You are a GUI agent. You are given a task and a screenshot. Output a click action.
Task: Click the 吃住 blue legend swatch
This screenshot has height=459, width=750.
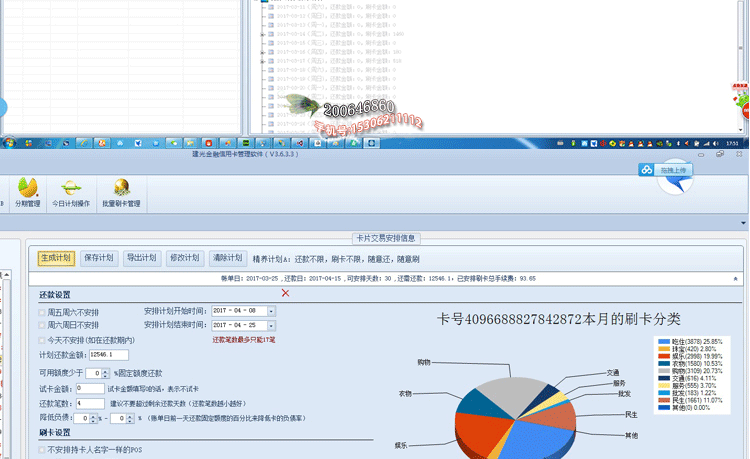coord(662,341)
